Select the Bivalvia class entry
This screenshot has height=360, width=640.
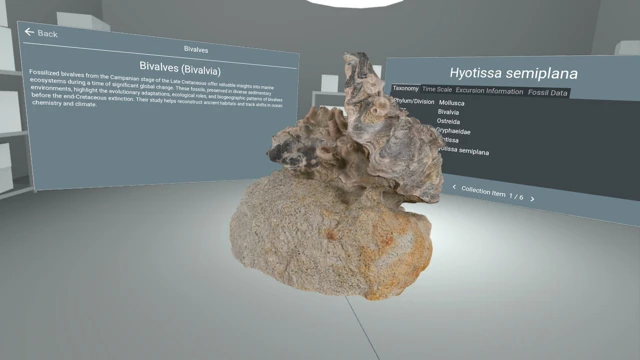pos(448,112)
